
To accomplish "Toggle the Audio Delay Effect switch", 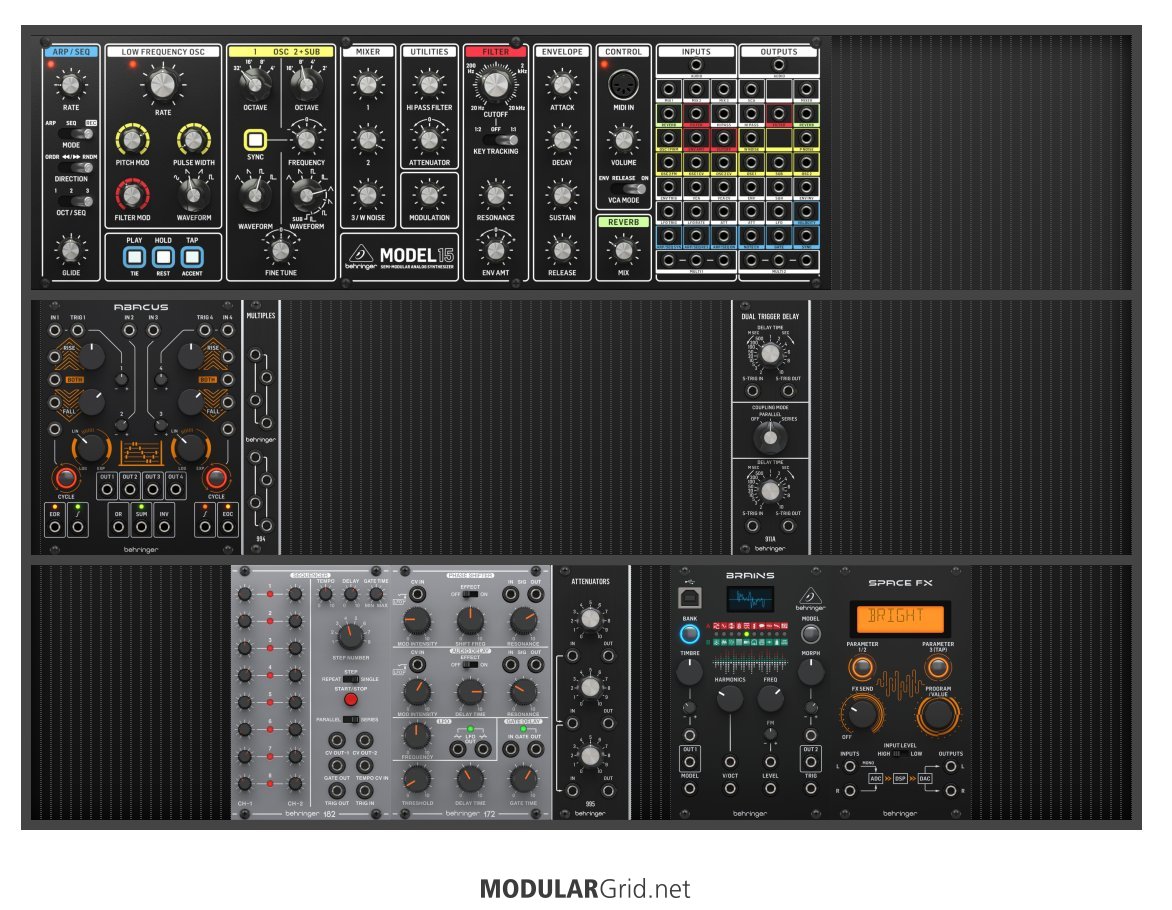I will 469,664.
